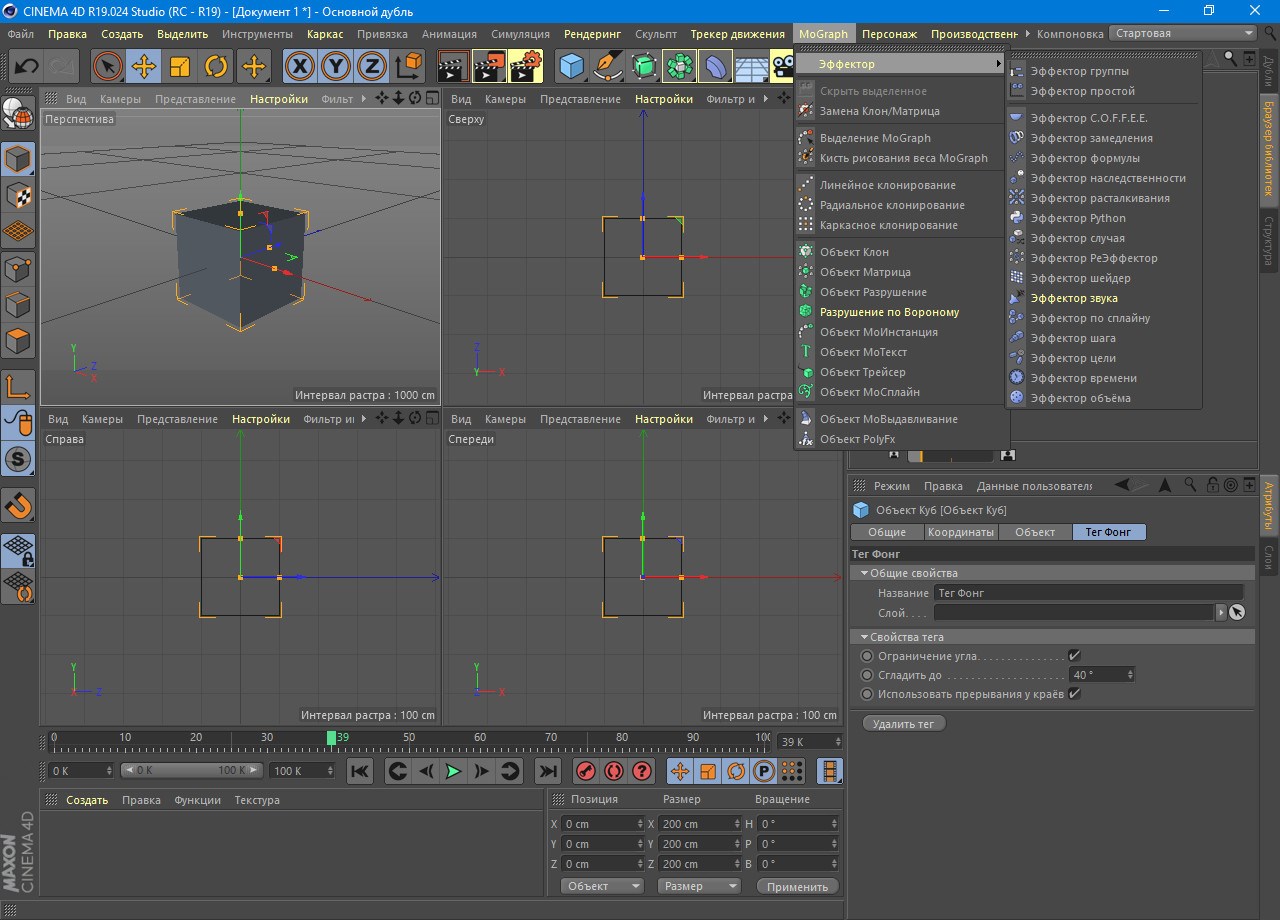Open the 'Размер' dropdown in coordinates panel
This screenshot has height=920, width=1280.
[x=698, y=886]
